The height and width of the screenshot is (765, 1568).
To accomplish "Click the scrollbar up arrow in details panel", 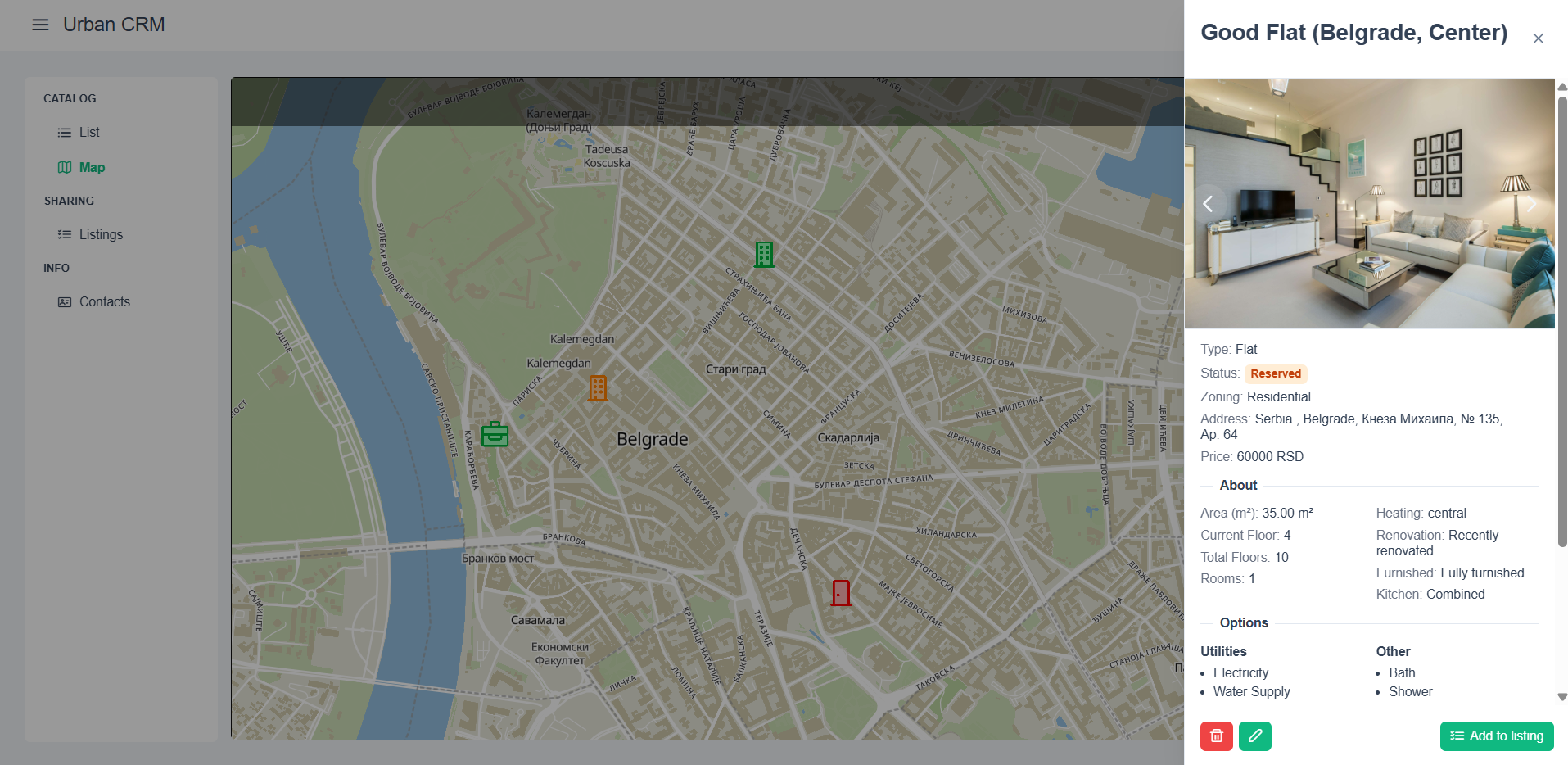I will pos(1562,86).
